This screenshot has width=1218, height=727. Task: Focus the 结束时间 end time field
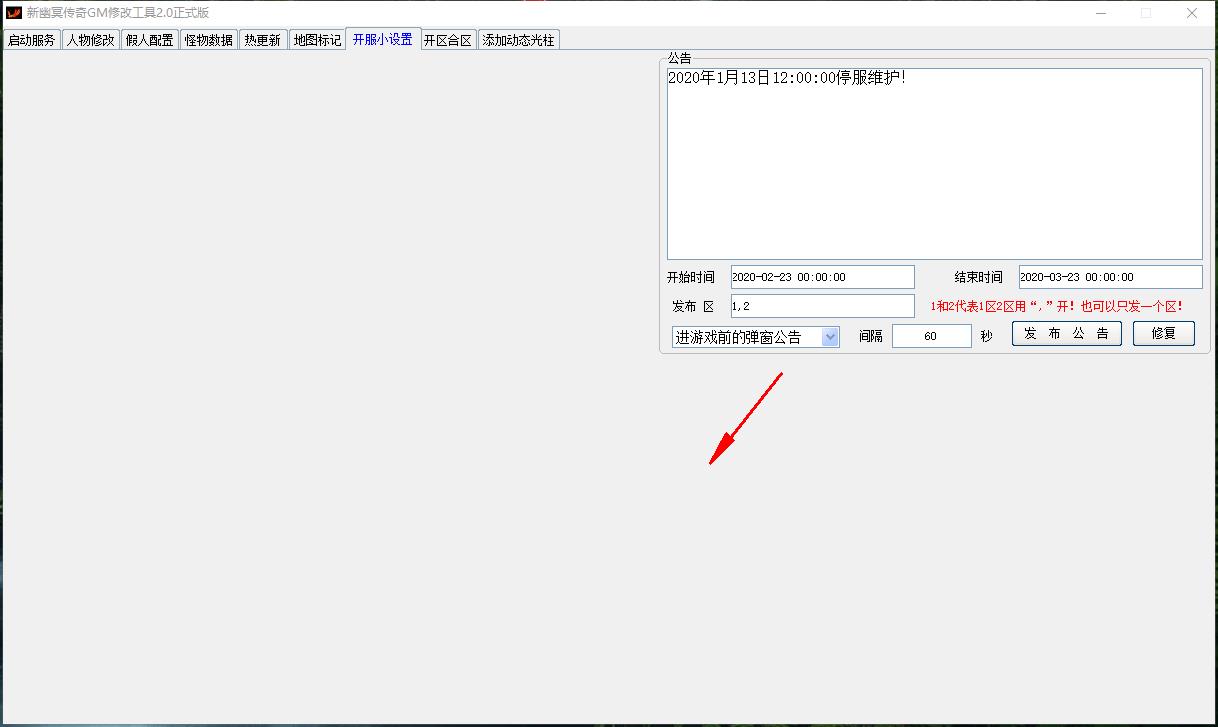point(1110,277)
